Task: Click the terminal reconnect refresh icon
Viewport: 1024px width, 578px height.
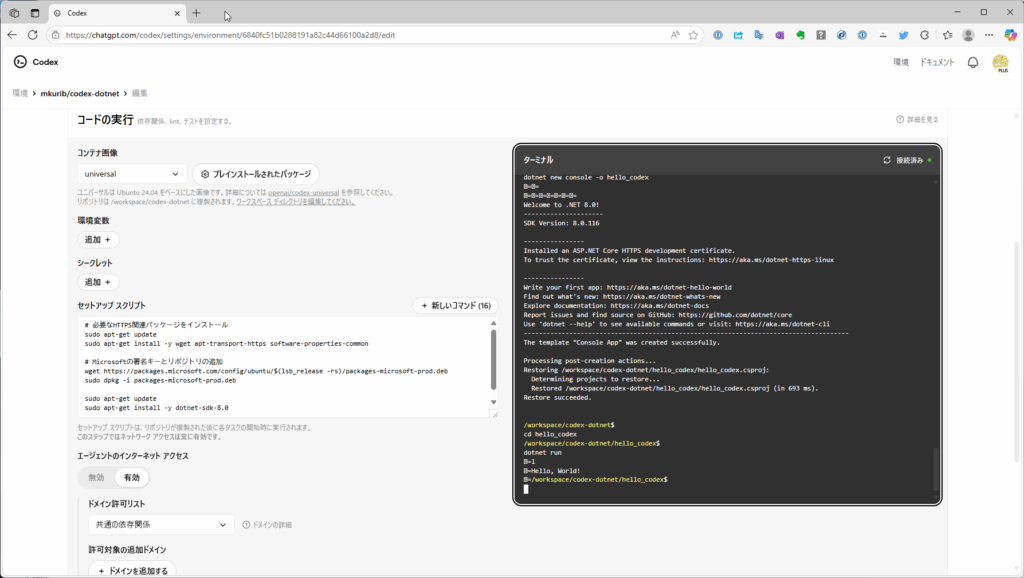Action: (x=886, y=160)
